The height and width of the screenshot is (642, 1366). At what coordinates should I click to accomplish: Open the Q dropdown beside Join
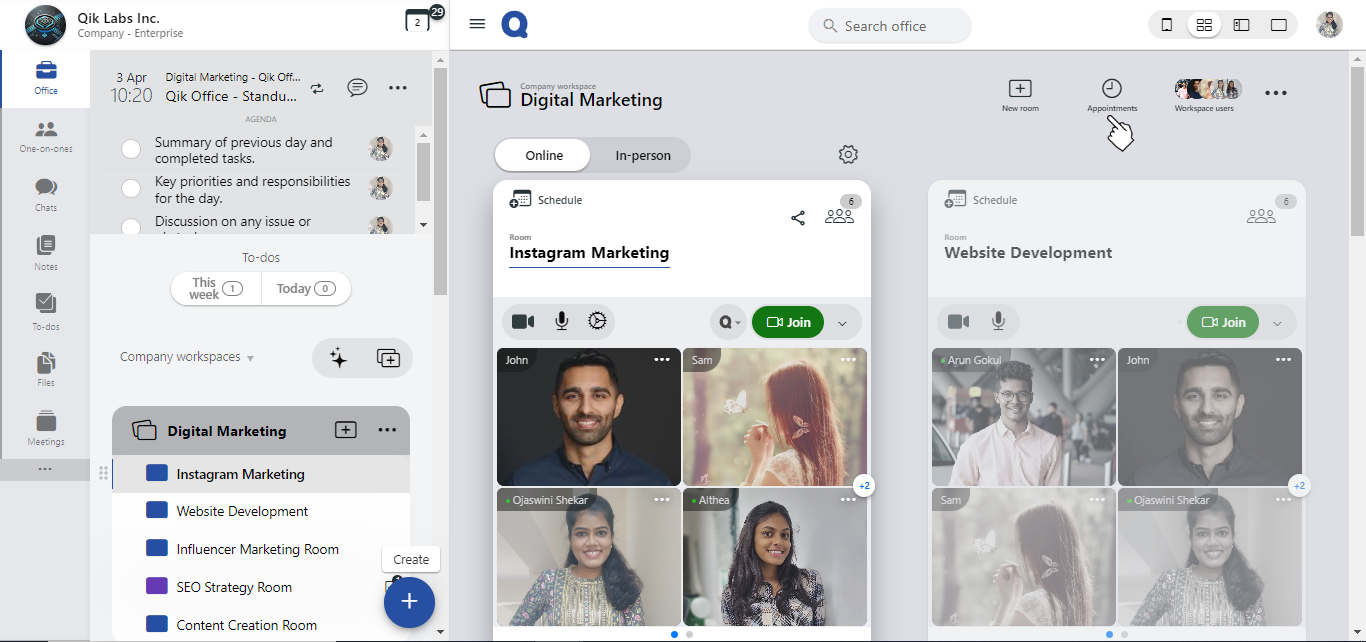tap(730, 322)
